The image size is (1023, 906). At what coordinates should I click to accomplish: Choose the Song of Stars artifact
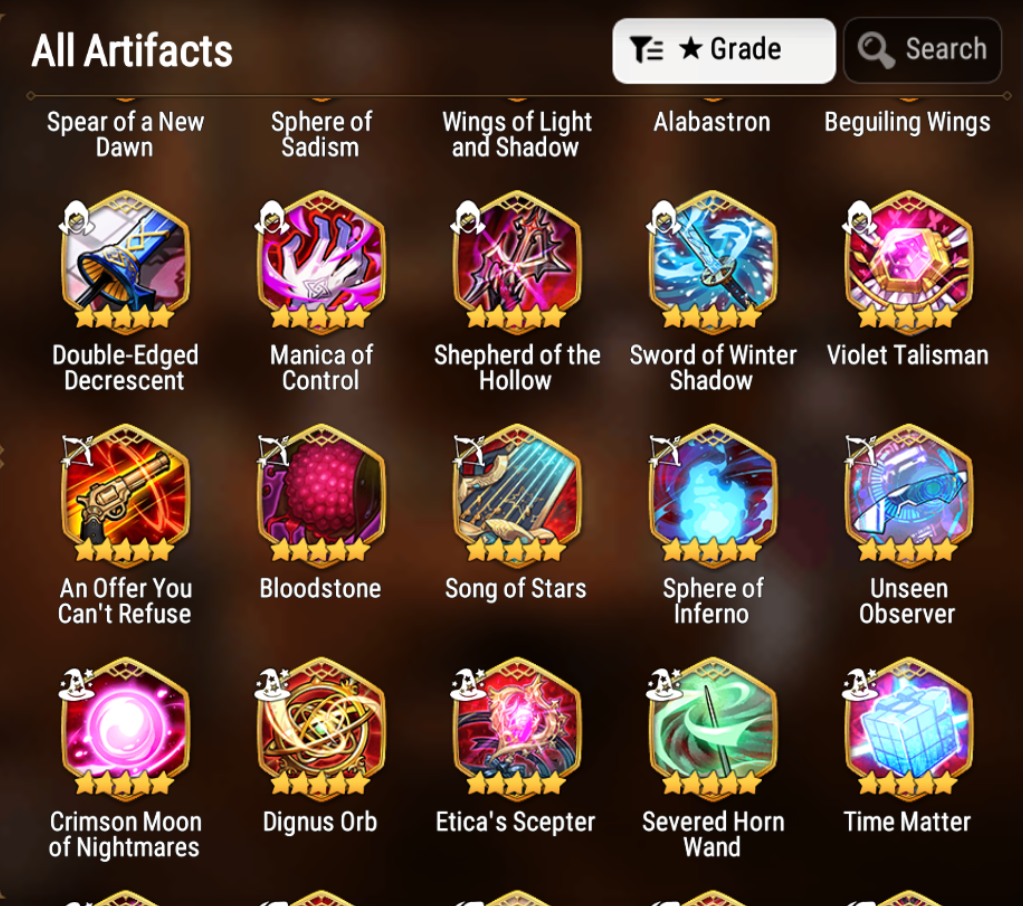pyautogui.click(x=516, y=493)
